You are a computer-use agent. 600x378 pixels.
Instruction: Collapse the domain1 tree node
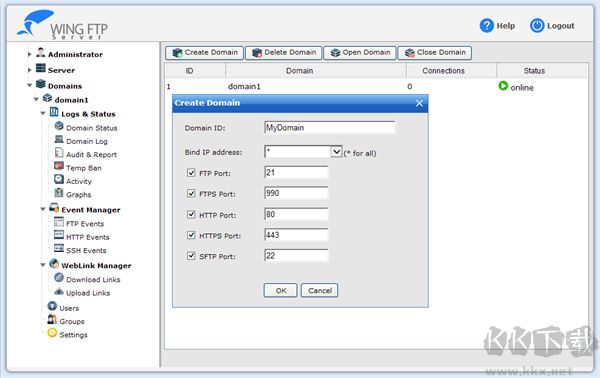pos(36,99)
